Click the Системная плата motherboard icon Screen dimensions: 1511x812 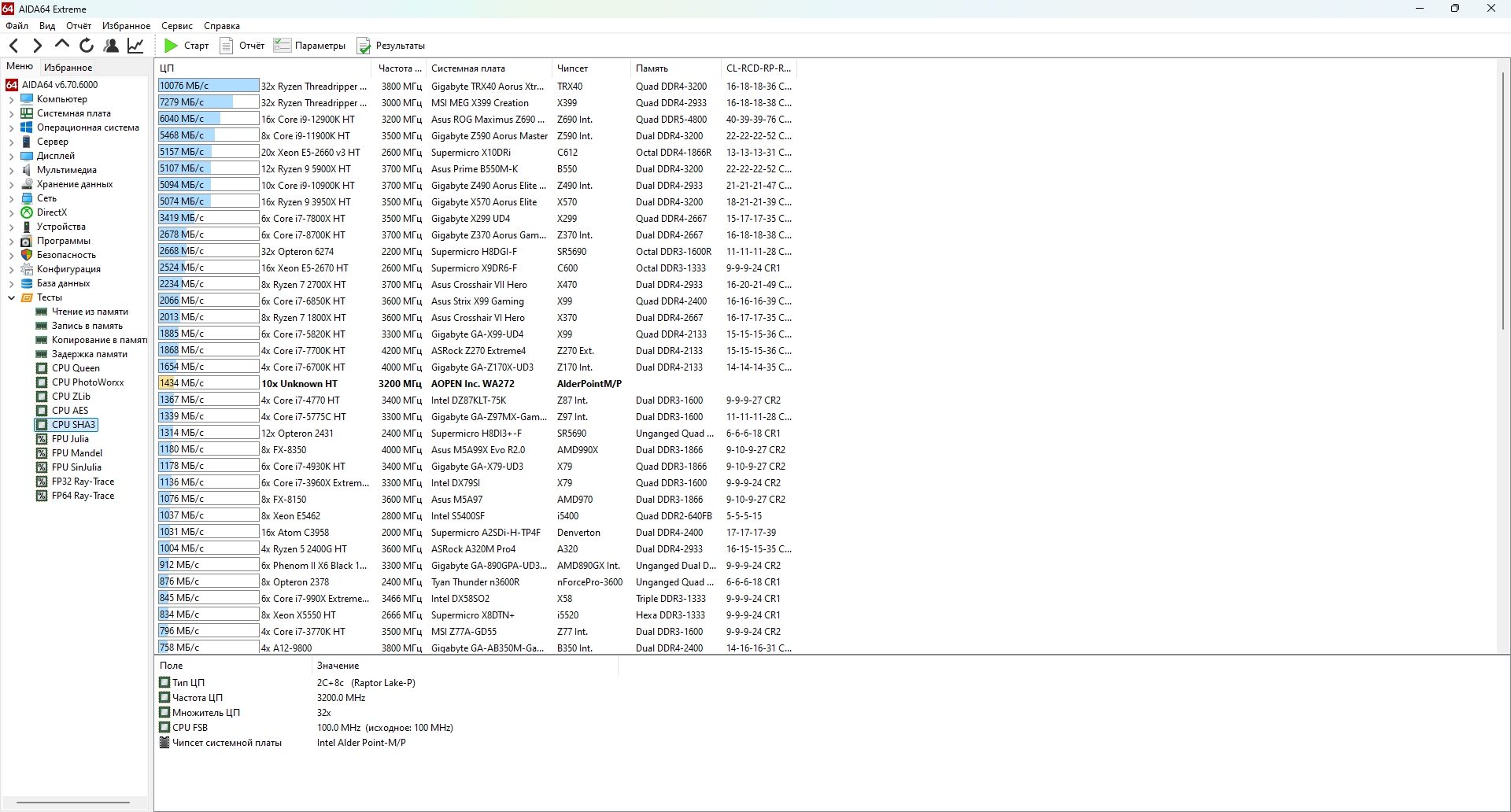pos(27,113)
